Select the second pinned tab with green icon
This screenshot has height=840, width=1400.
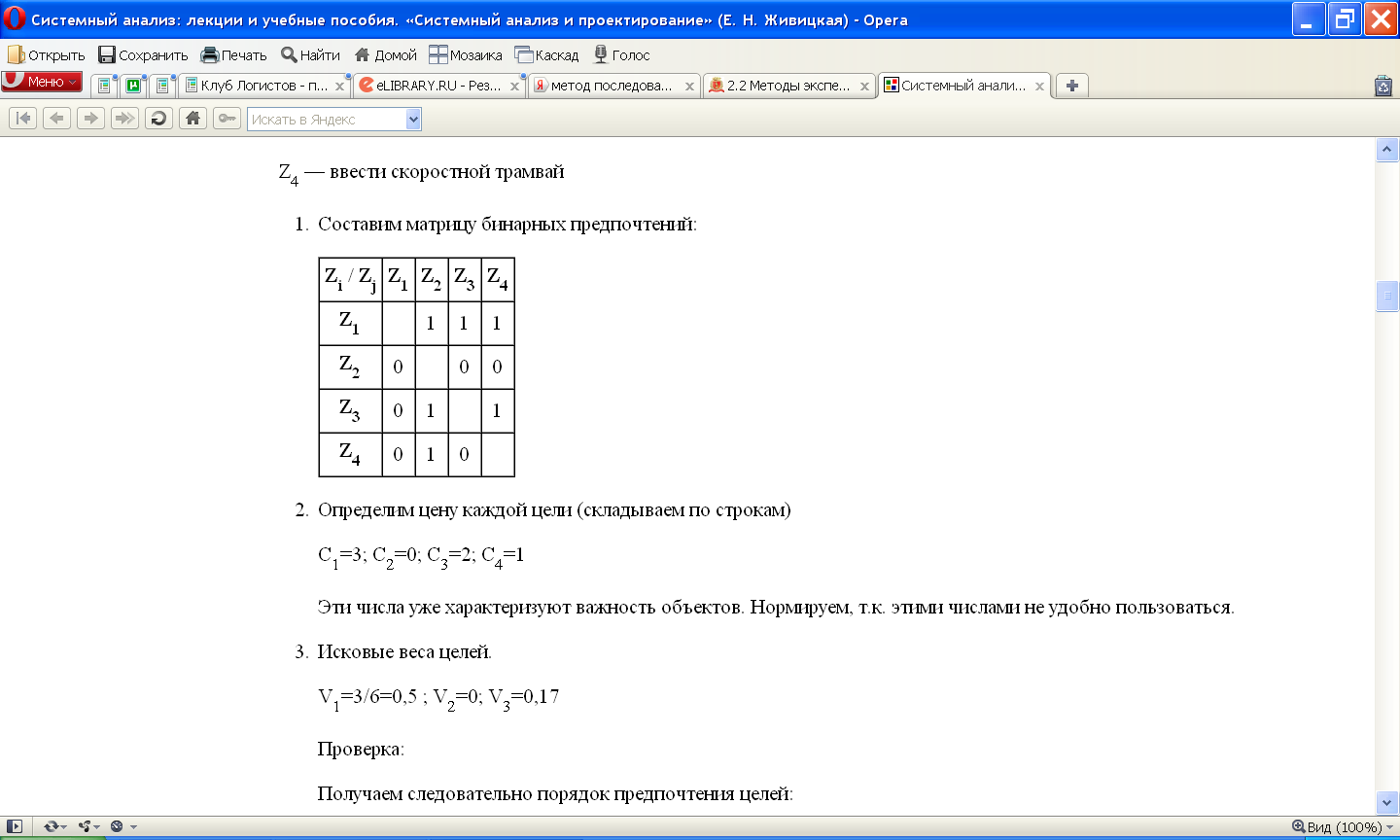[133, 86]
